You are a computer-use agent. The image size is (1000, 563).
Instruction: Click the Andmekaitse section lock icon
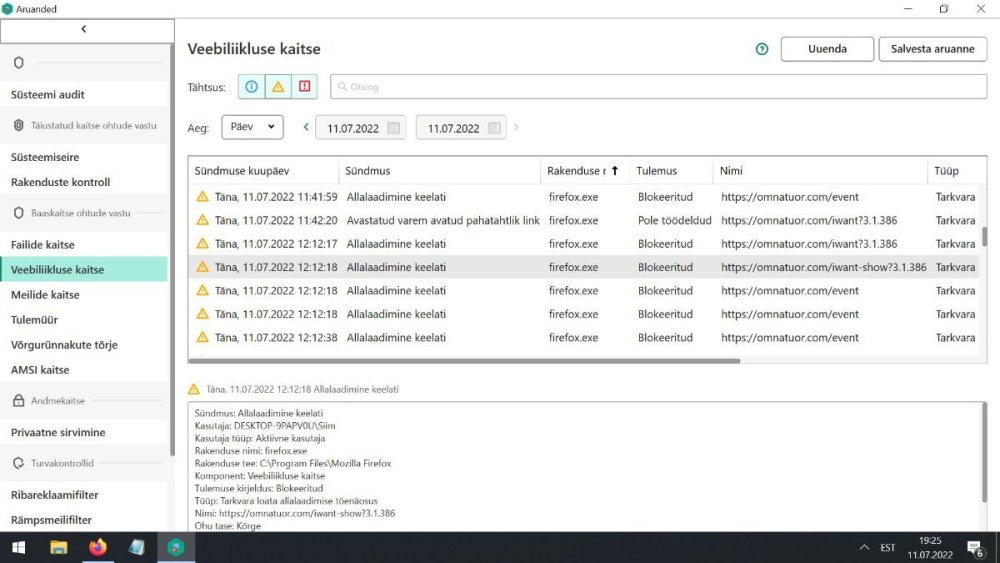pyautogui.click(x=18, y=400)
